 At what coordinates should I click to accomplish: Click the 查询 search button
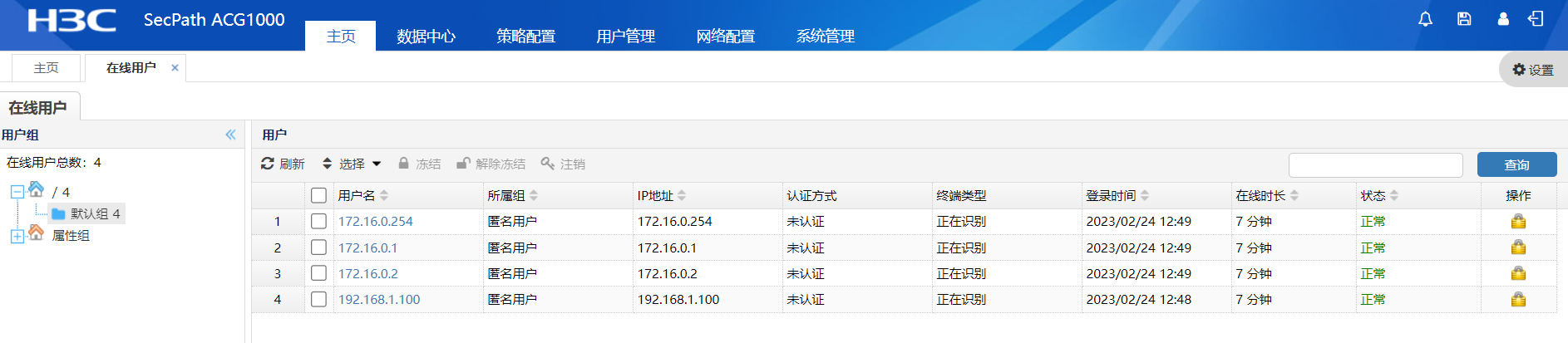pos(1516,164)
